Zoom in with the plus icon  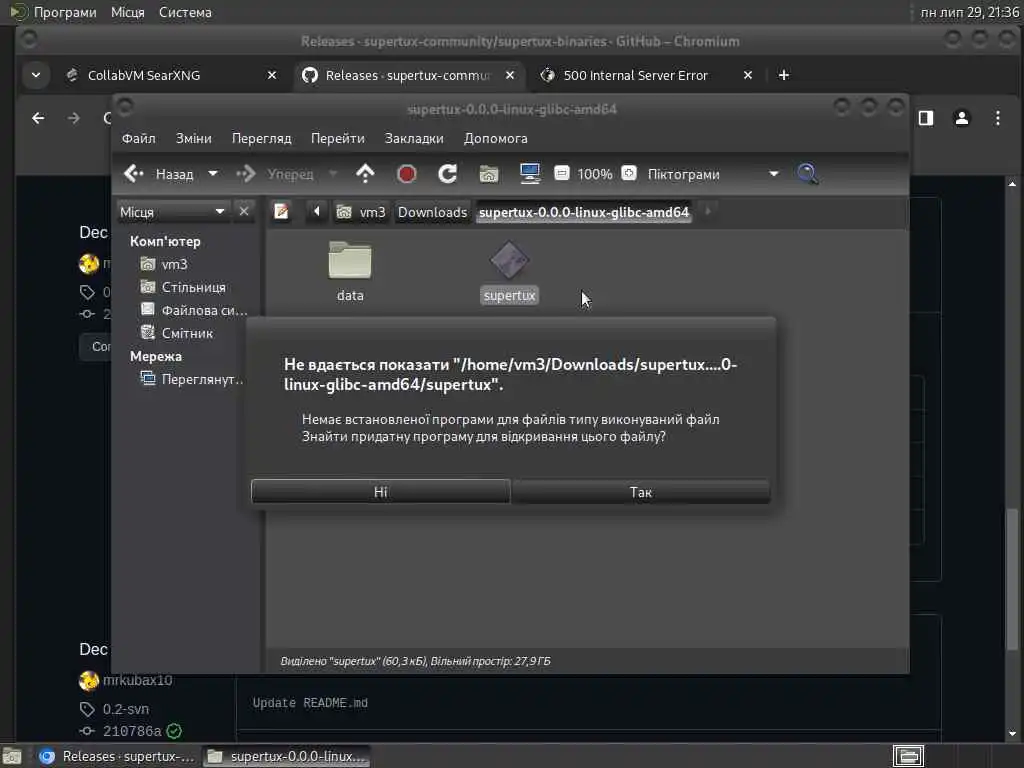[x=629, y=173]
